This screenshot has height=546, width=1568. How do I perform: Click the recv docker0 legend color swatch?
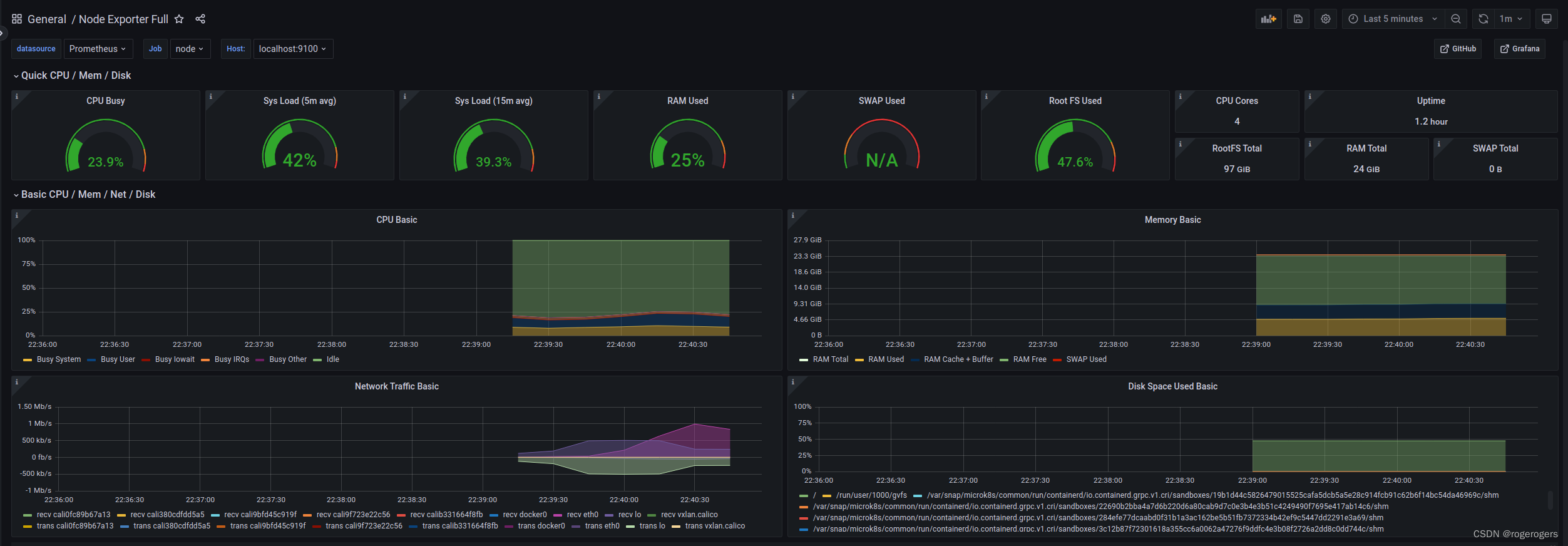point(494,515)
